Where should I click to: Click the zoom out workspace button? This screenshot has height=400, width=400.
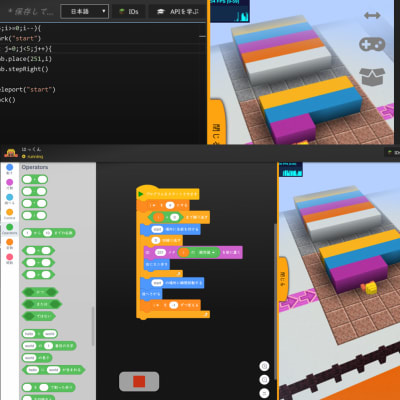coord(264,380)
